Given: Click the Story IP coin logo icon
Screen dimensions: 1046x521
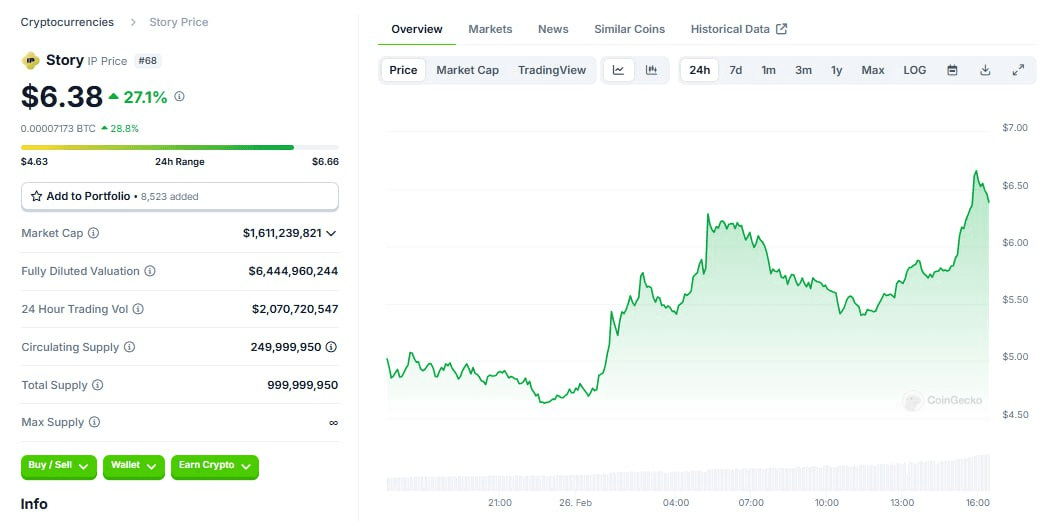Looking at the screenshot, I should pyautogui.click(x=31, y=61).
